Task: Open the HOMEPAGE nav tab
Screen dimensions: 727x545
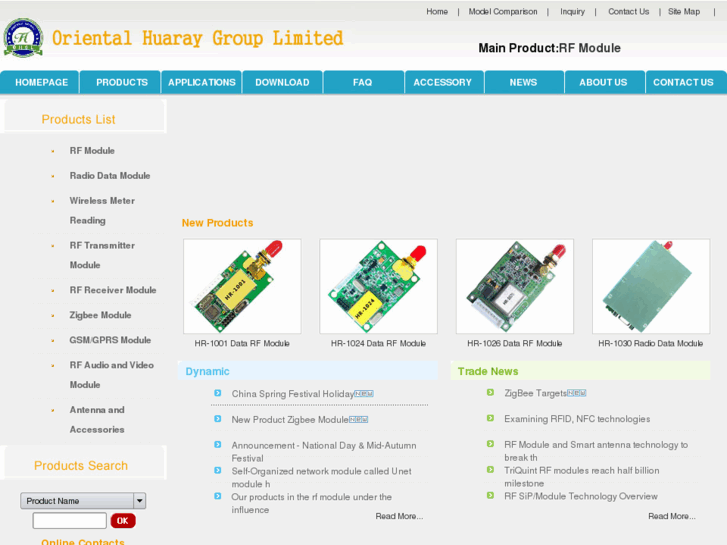Action: point(40,82)
